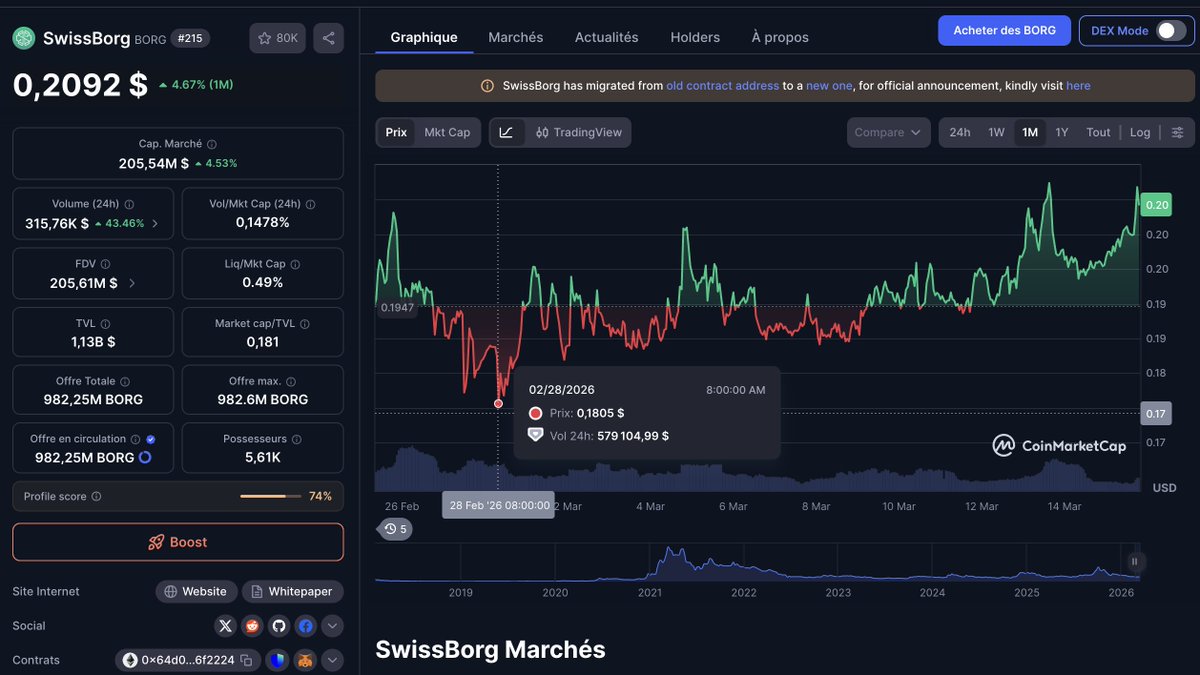Select the candlestick chart type icon
Viewport: 1200px width, 675px height.
click(545, 132)
